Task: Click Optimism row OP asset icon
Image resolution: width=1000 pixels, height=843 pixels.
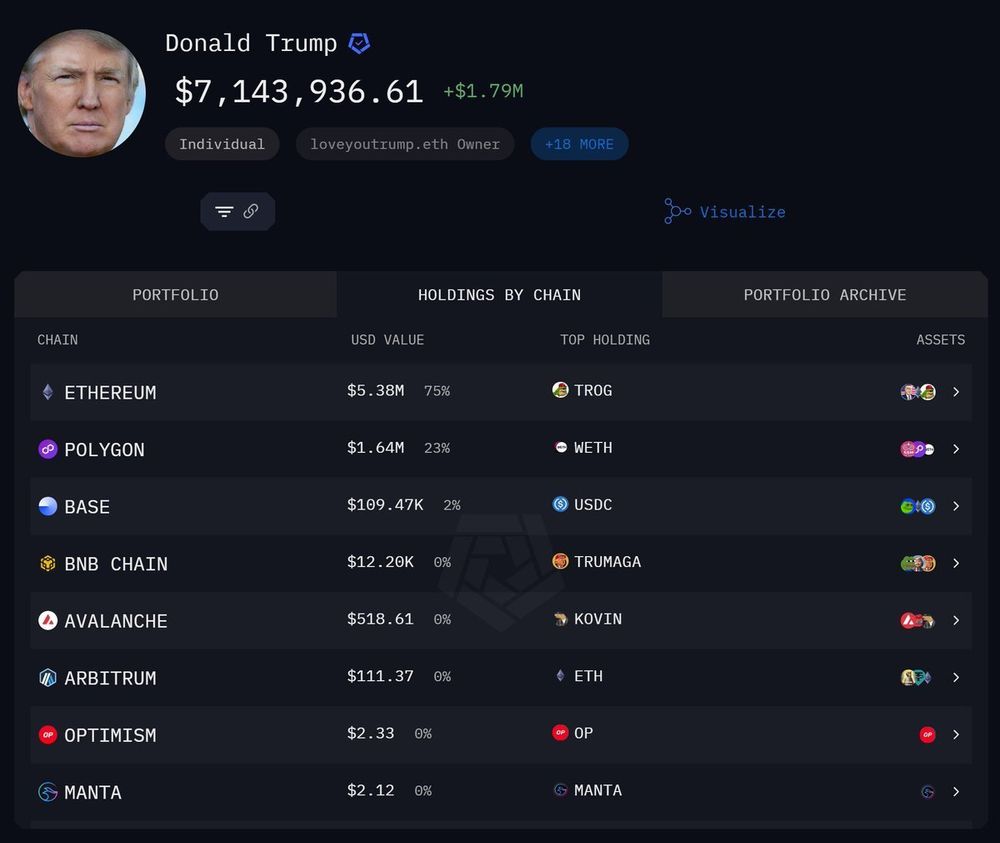Action: click(927, 735)
